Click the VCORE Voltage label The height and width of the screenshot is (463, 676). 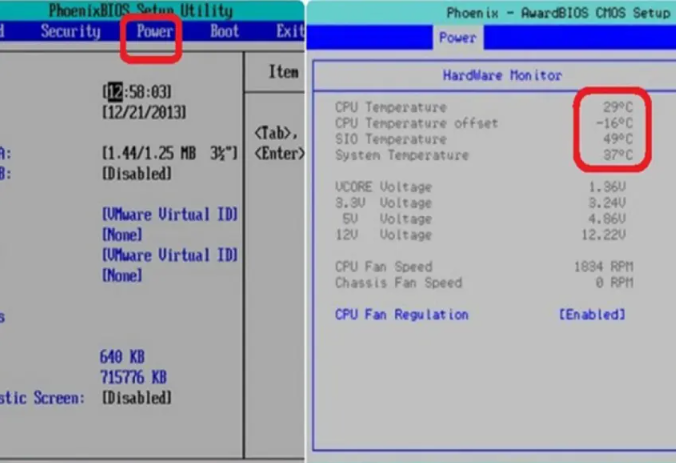point(383,187)
